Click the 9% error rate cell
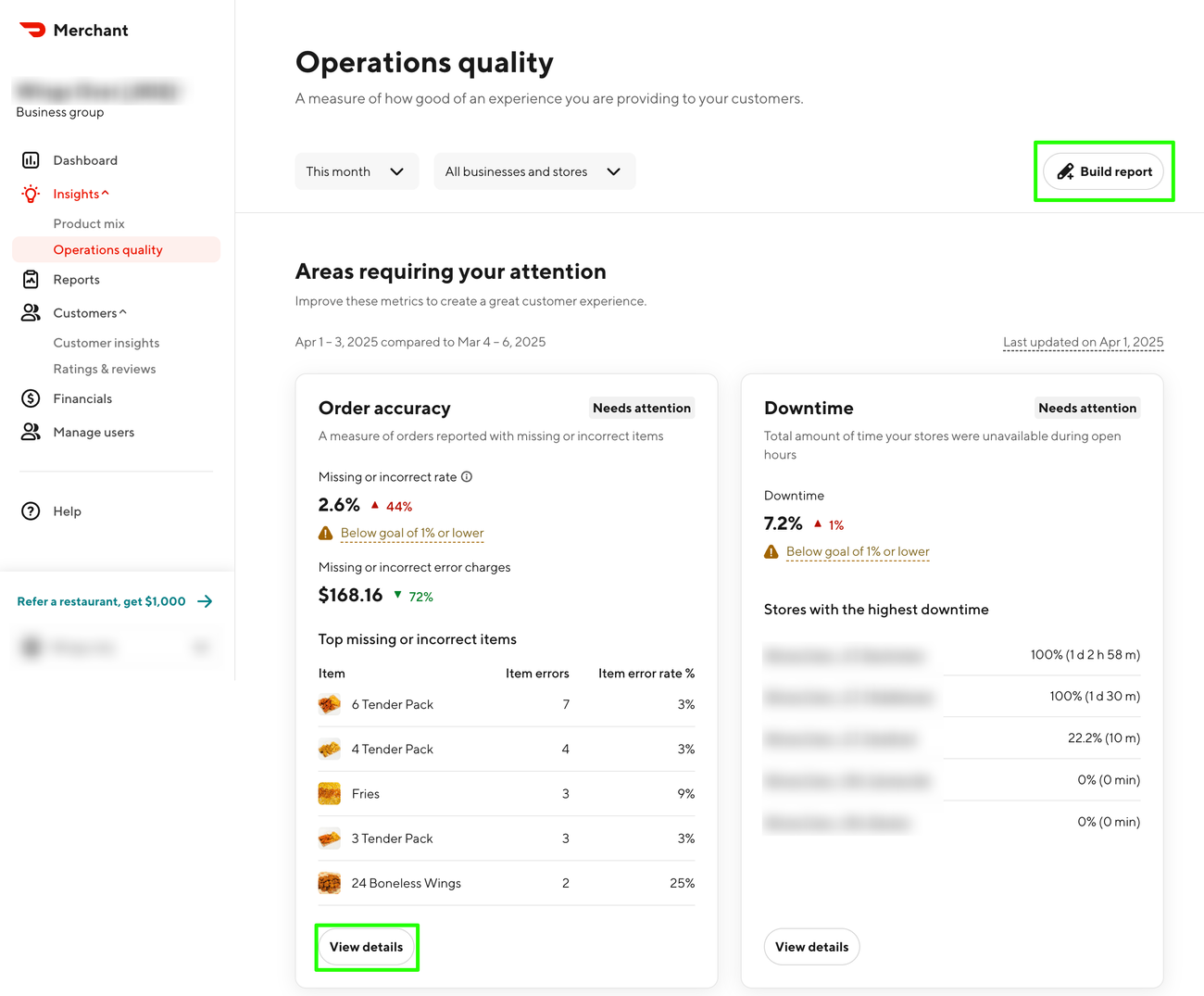Screen dimensions: 1204x996 (686, 794)
